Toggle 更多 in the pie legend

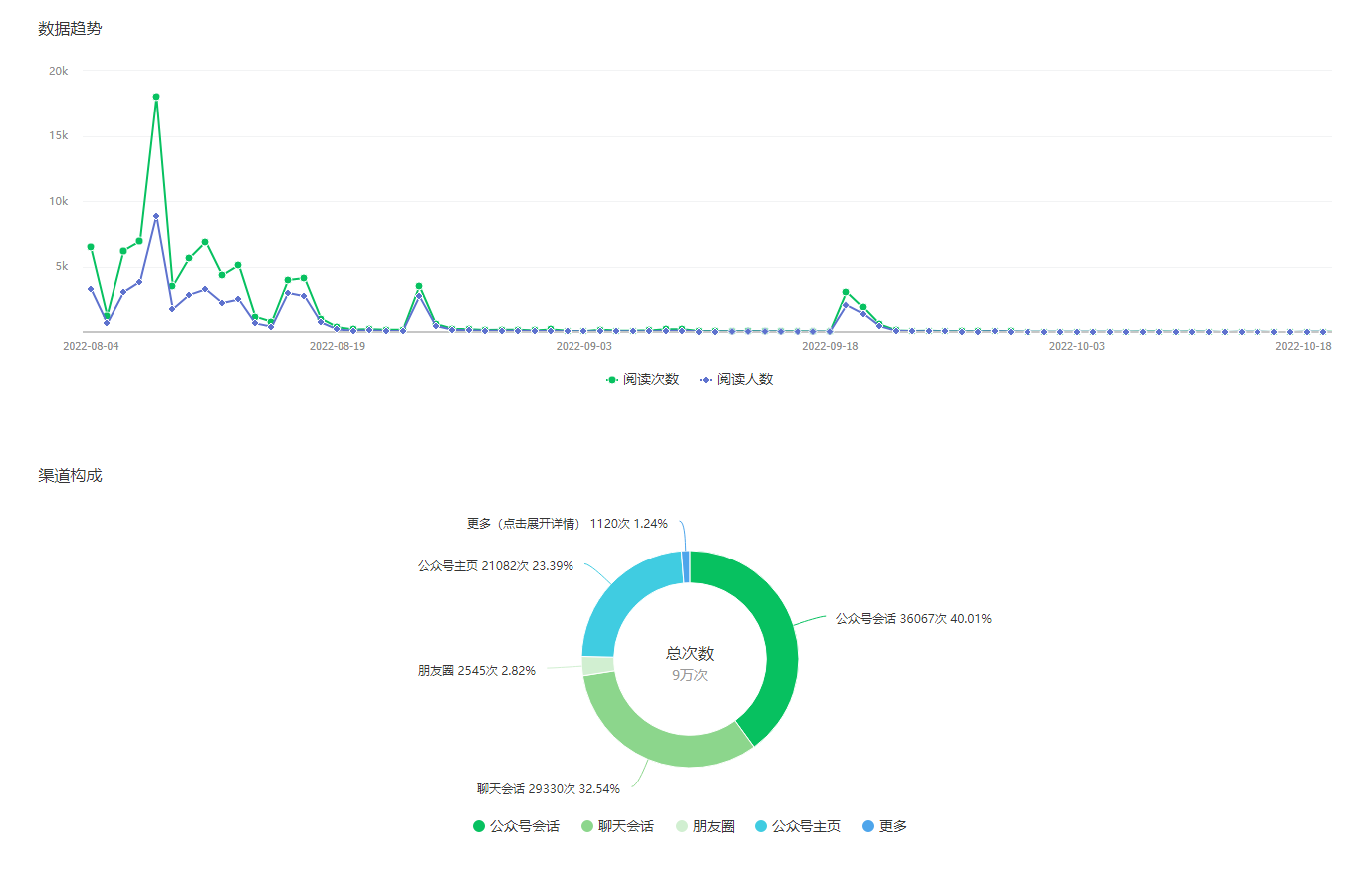(x=884, y=826)
